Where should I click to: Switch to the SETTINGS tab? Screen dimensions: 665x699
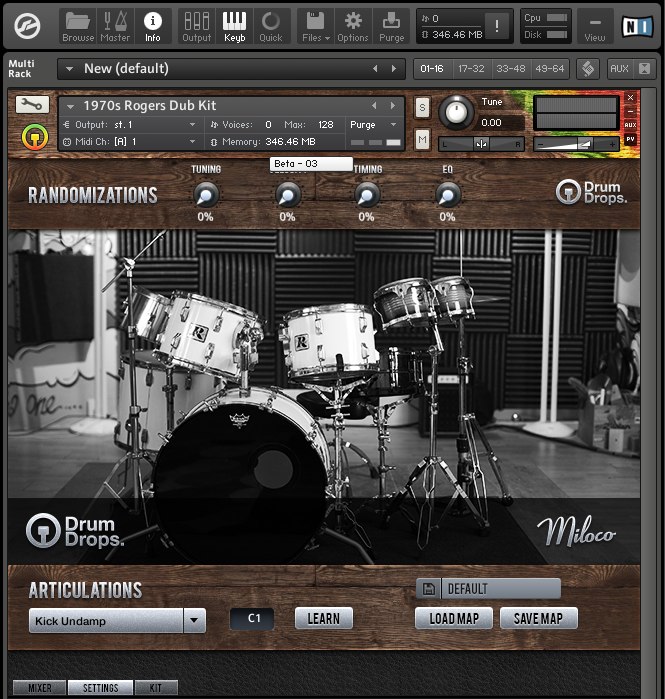click(101, 687)
